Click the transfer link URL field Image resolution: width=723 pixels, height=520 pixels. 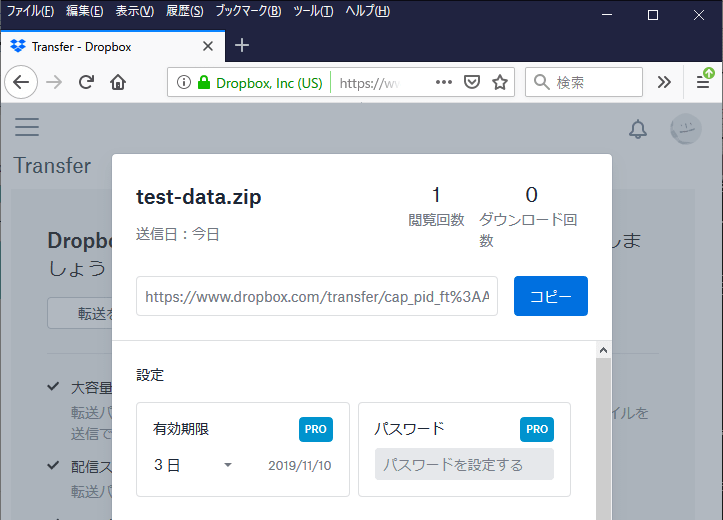(317, 296)
